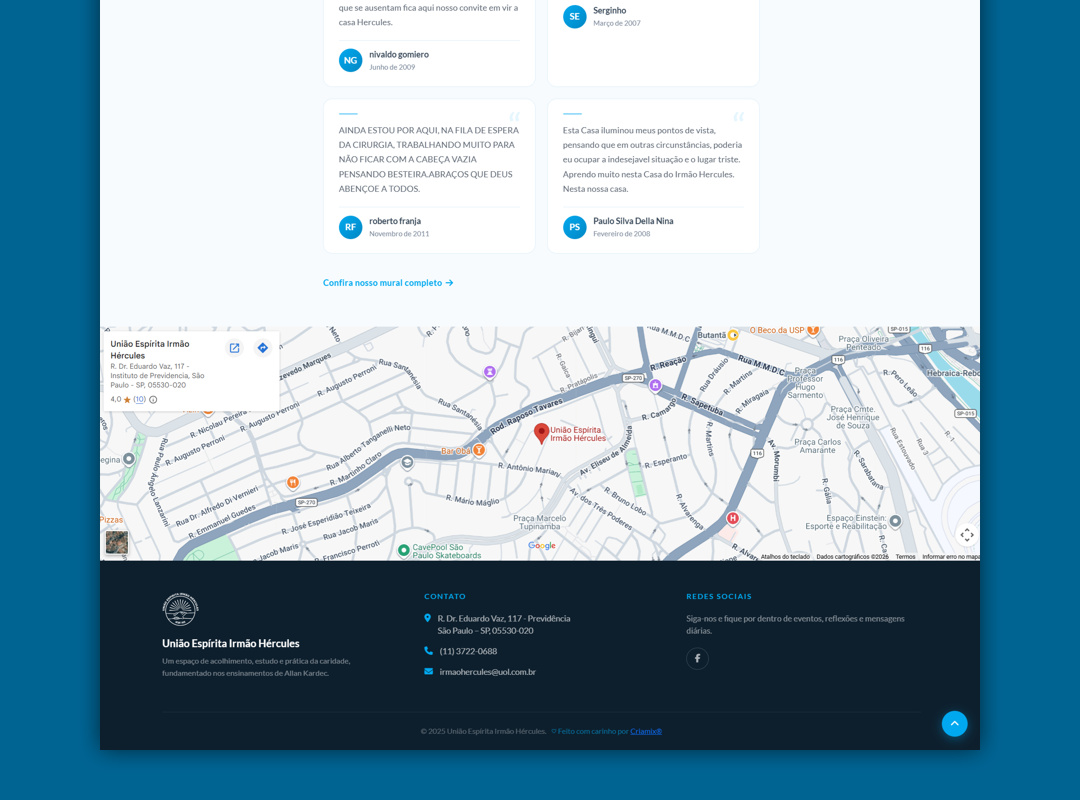1080x800 pixels.
Task: Toggle the map camera controls
Action: point(966,535)
